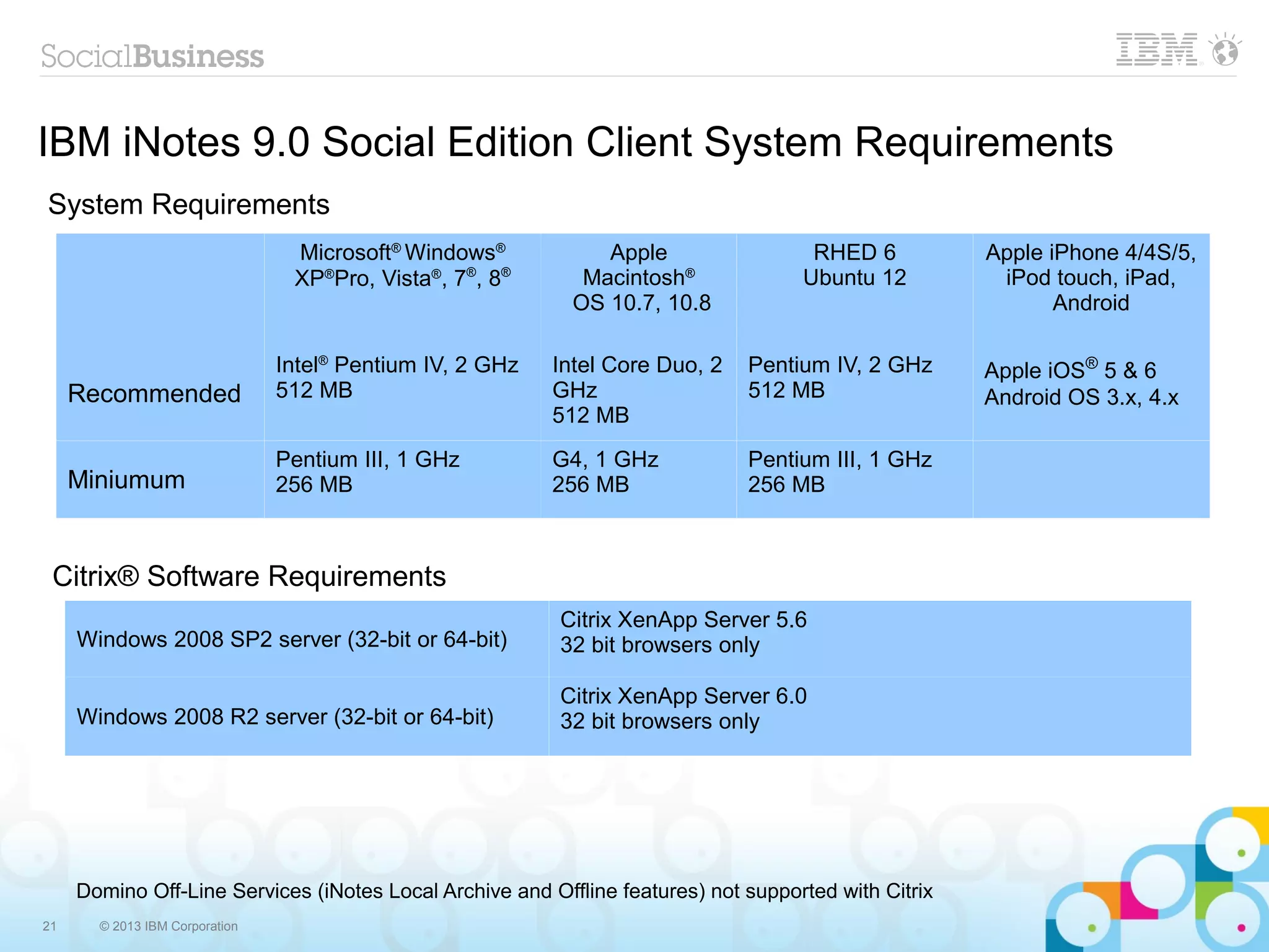Click the 'System Requirements' heading

tap(189, 204)
